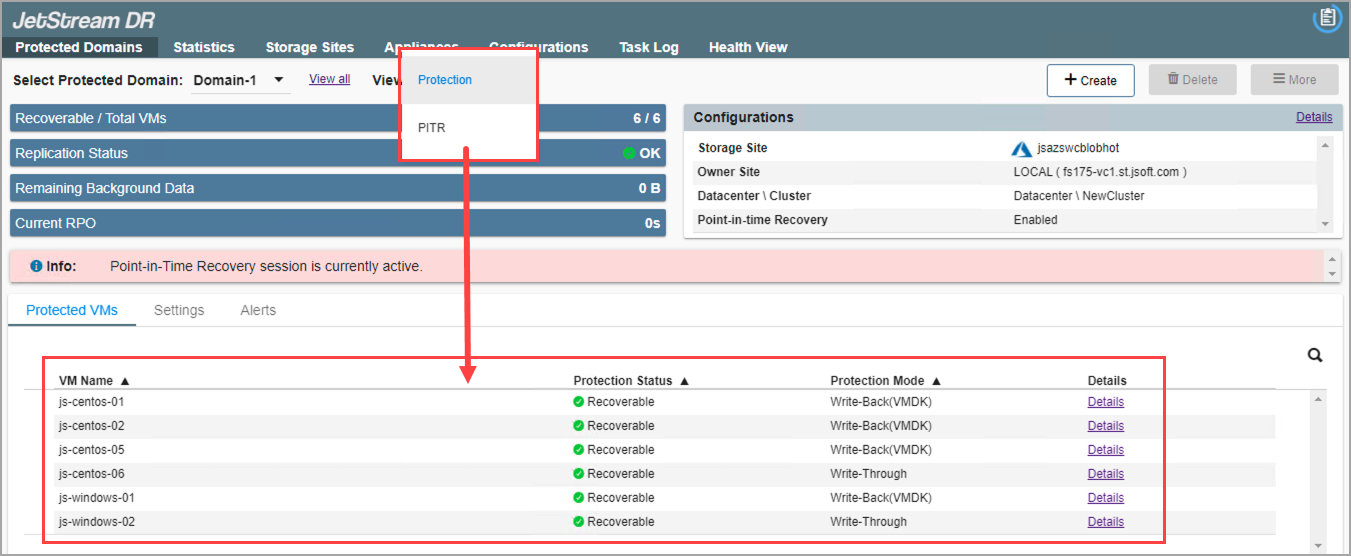
Task: Sort by VM Name column arrow
Action: (x=125, y=381)
